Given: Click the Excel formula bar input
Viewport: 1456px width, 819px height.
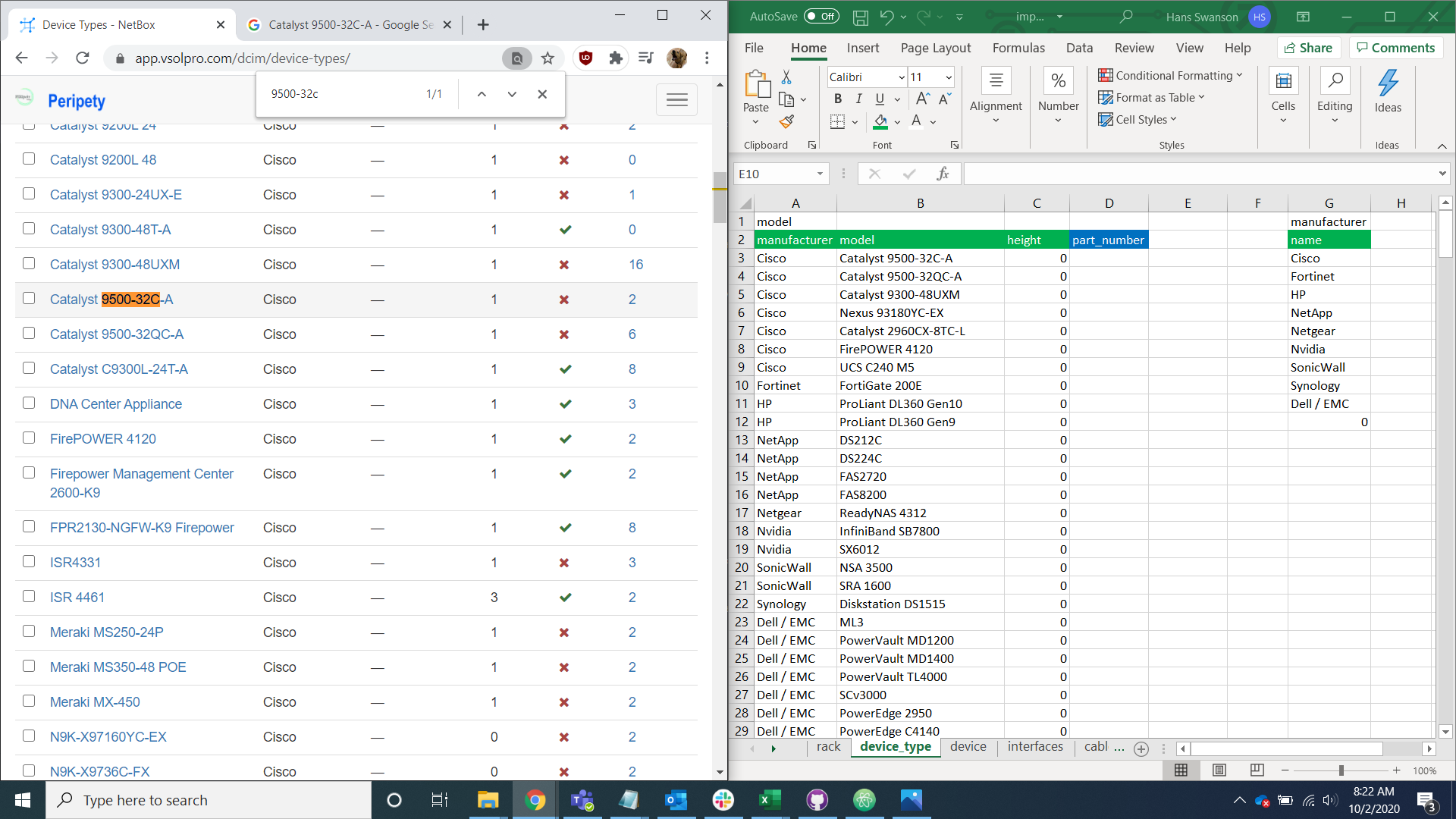Looking at the screenshot, I should (1200, 174).
